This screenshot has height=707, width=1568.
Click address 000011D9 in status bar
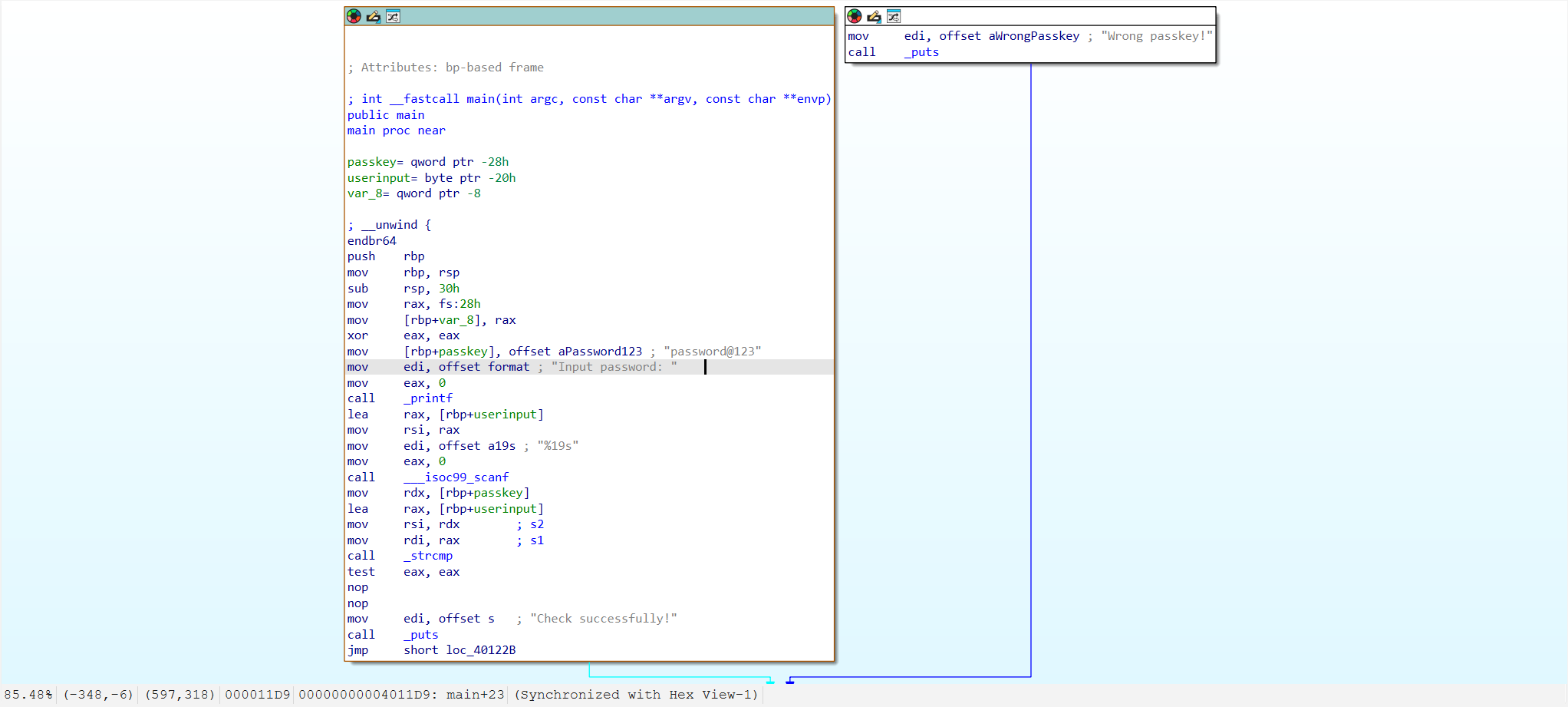[258, 695]
